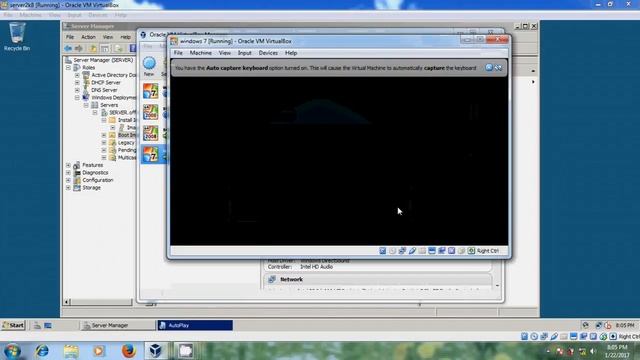Click the Back arrow in Server Manager toolbar
The width and height of the screenshot is (640, 360).
pos(68,49)
